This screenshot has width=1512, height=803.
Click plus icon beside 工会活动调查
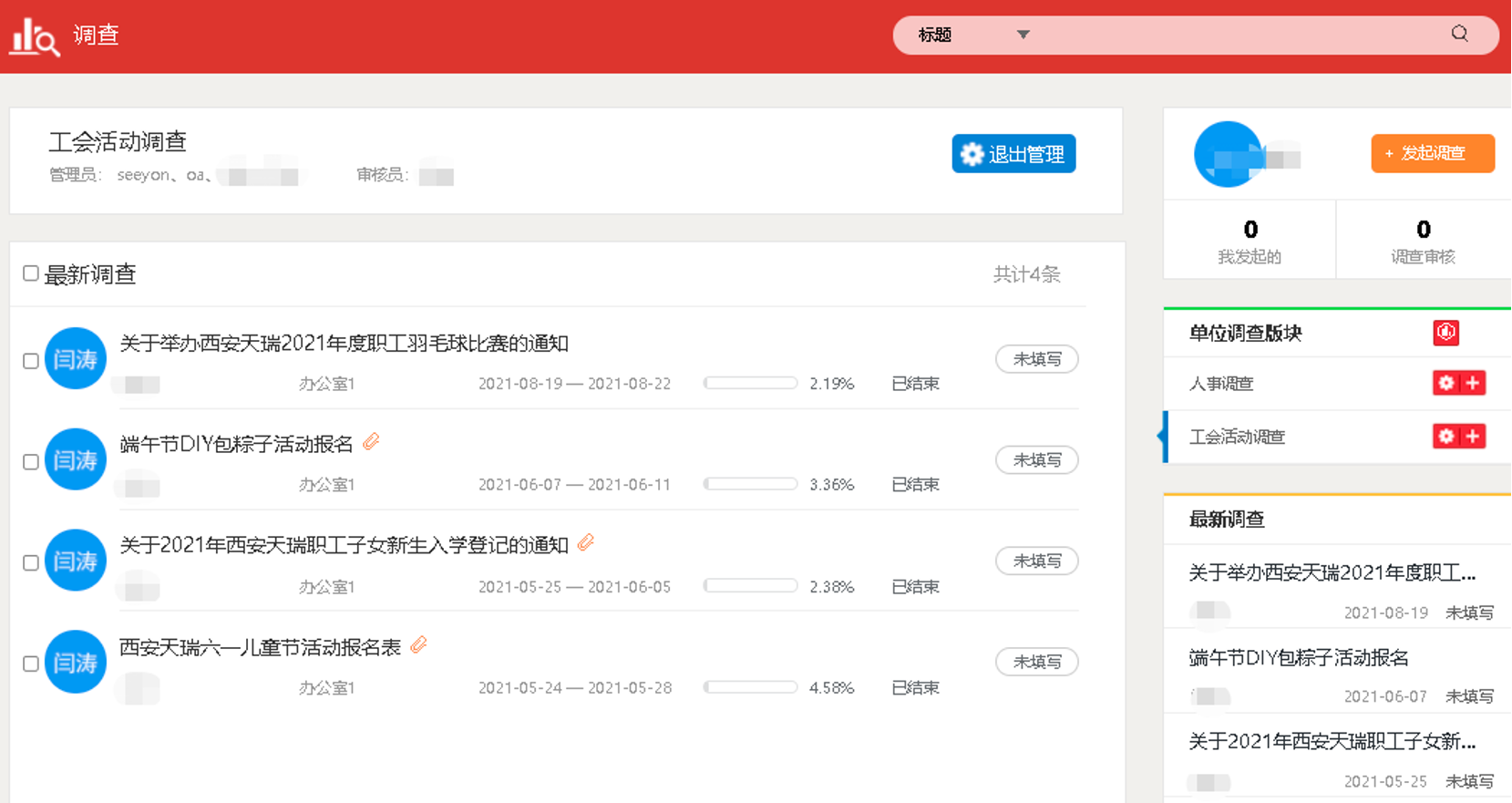coord(1473,437)
